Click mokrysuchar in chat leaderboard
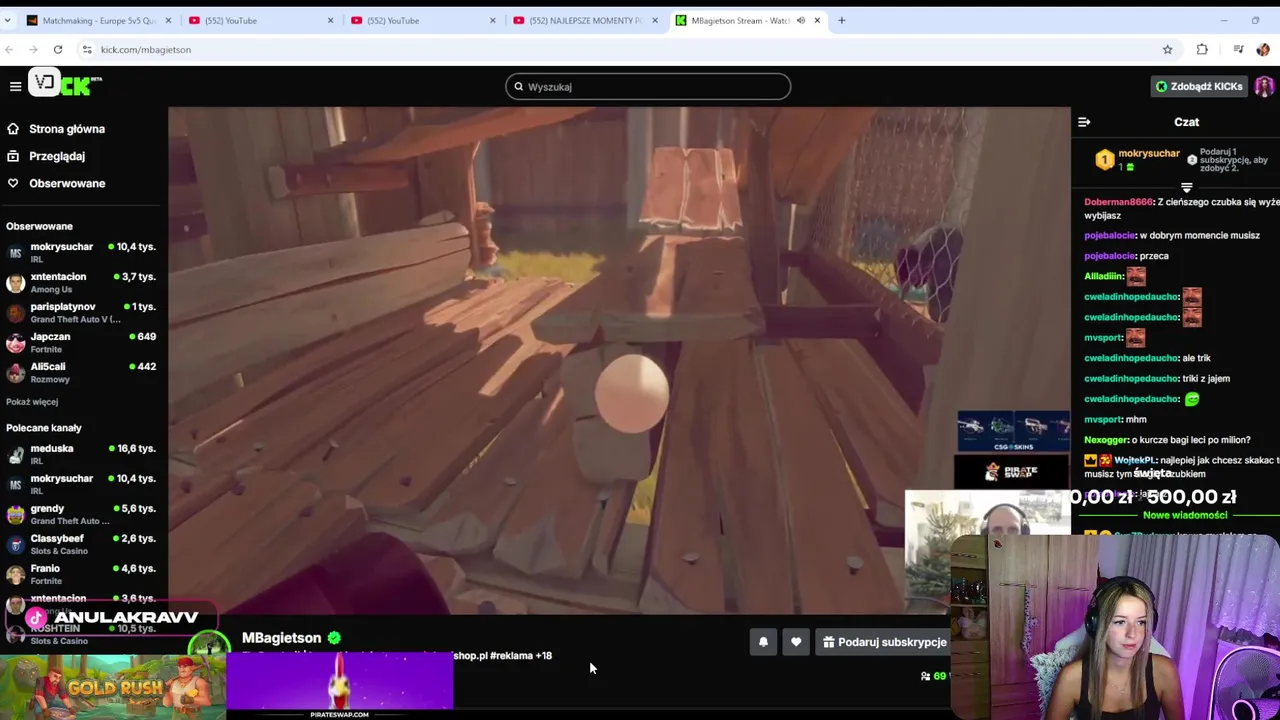The width and height of the screenshot is (1280, 720). [x=1149, y=154]
